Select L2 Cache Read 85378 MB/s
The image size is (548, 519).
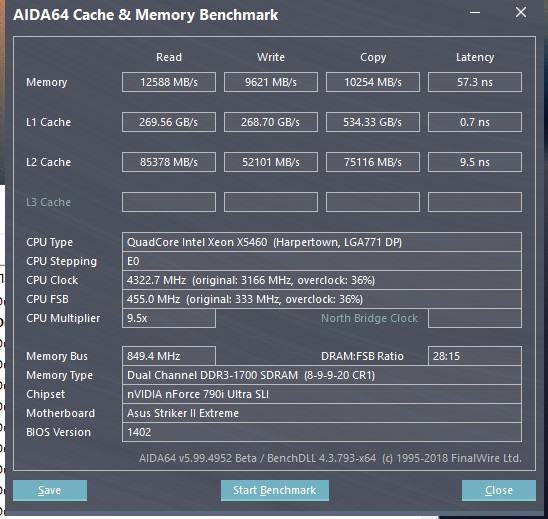169,162
